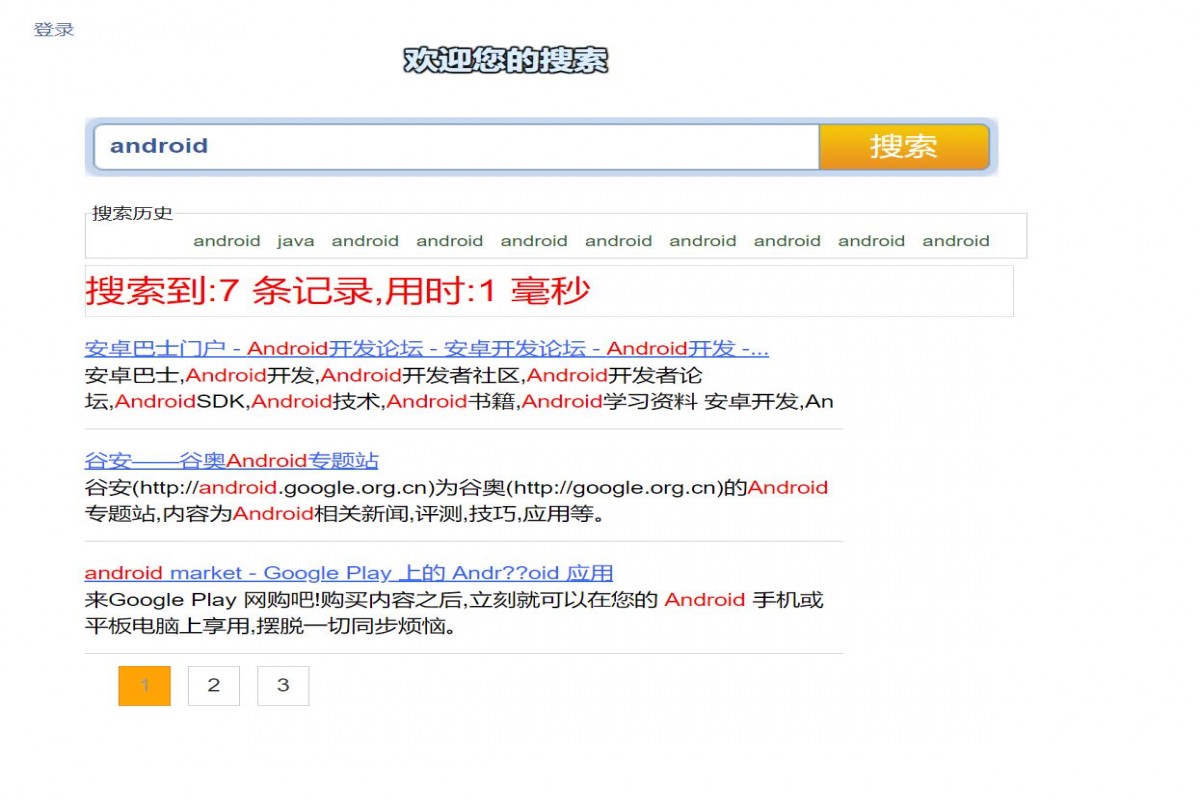Click the 搜索 search button

coord(903,146)
